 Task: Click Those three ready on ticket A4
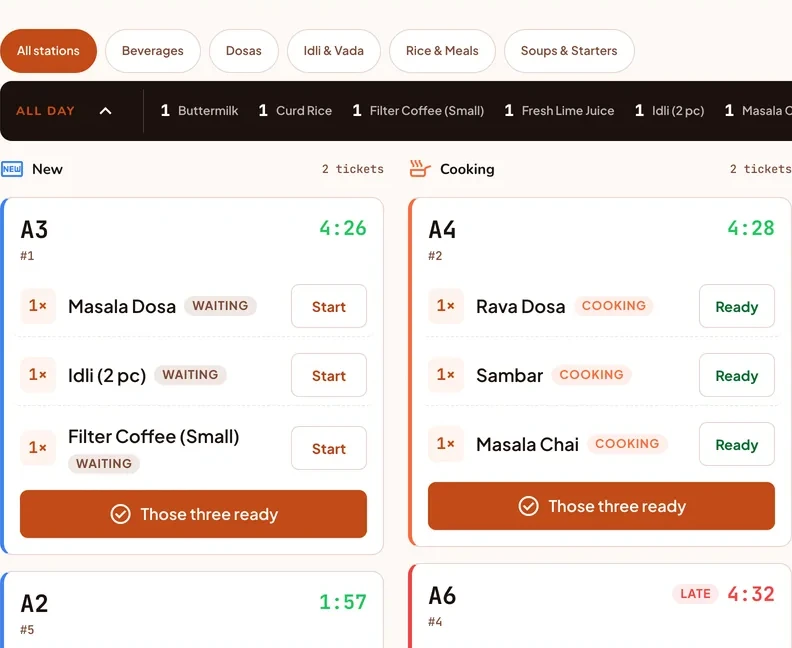601,506
